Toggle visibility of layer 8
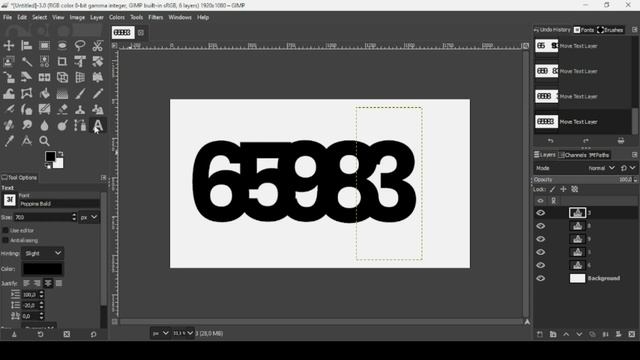Image resolution: width=640 pixels, height=360 pixels. 540,226
